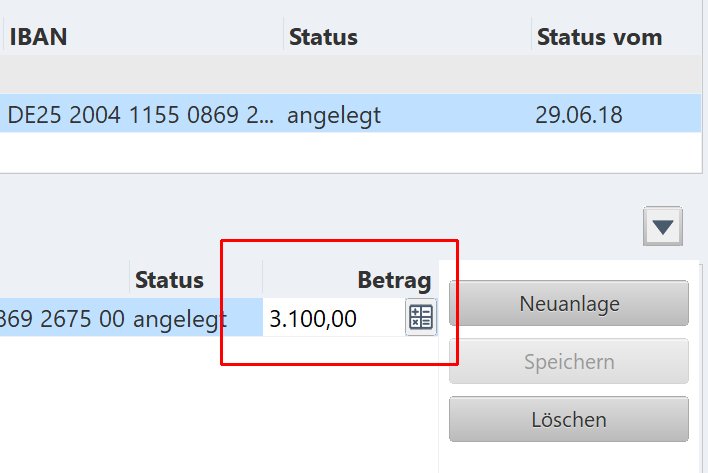The image size is (708, 473).
Task: Focus the Betrag field showing 3.100,00
Action: (334, 318)
